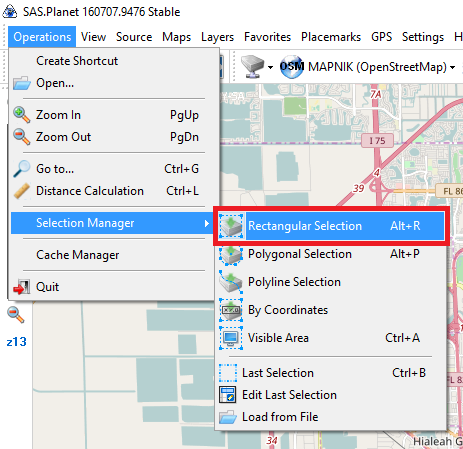Expand the MAPNIK (OpenStreetMap) map dropdown
Viewport: 463px width, 449px height.
pos(452,67)
